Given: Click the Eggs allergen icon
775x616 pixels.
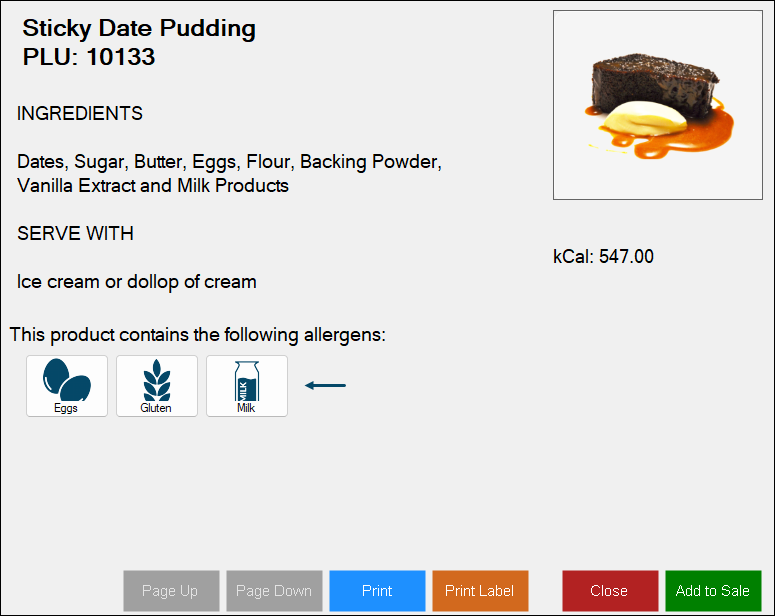Looking at the screenshot, I should coord(67,386).
